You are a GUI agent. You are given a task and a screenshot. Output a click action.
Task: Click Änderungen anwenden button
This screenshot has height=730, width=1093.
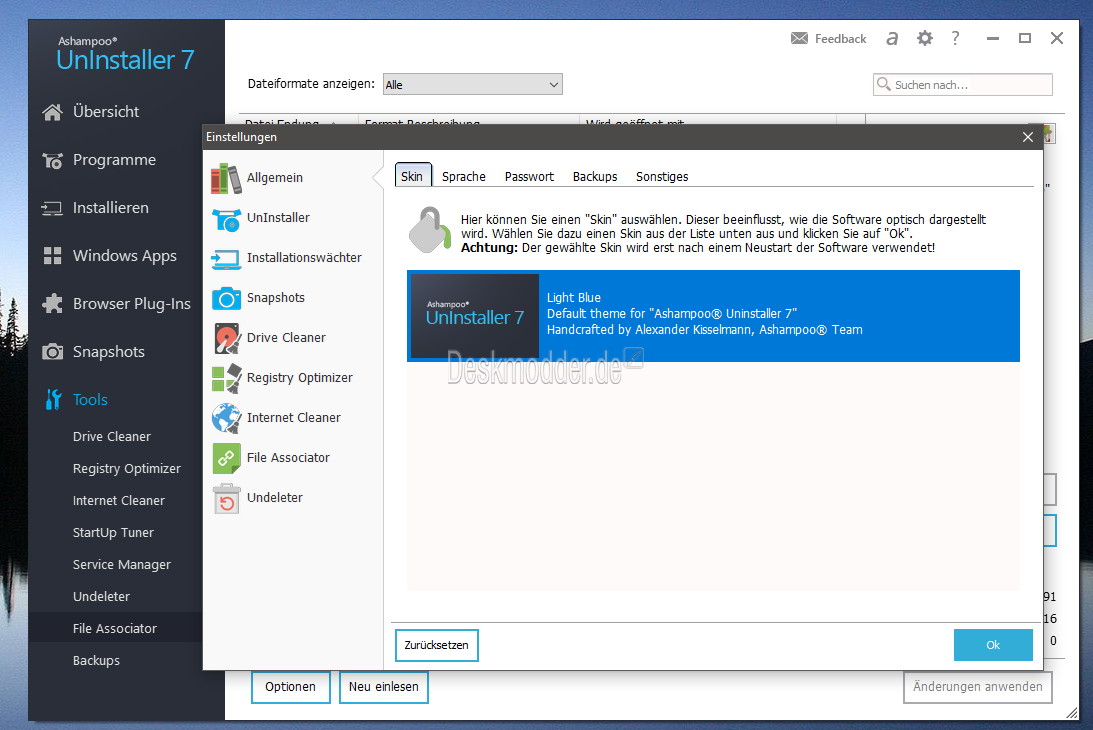977,687
